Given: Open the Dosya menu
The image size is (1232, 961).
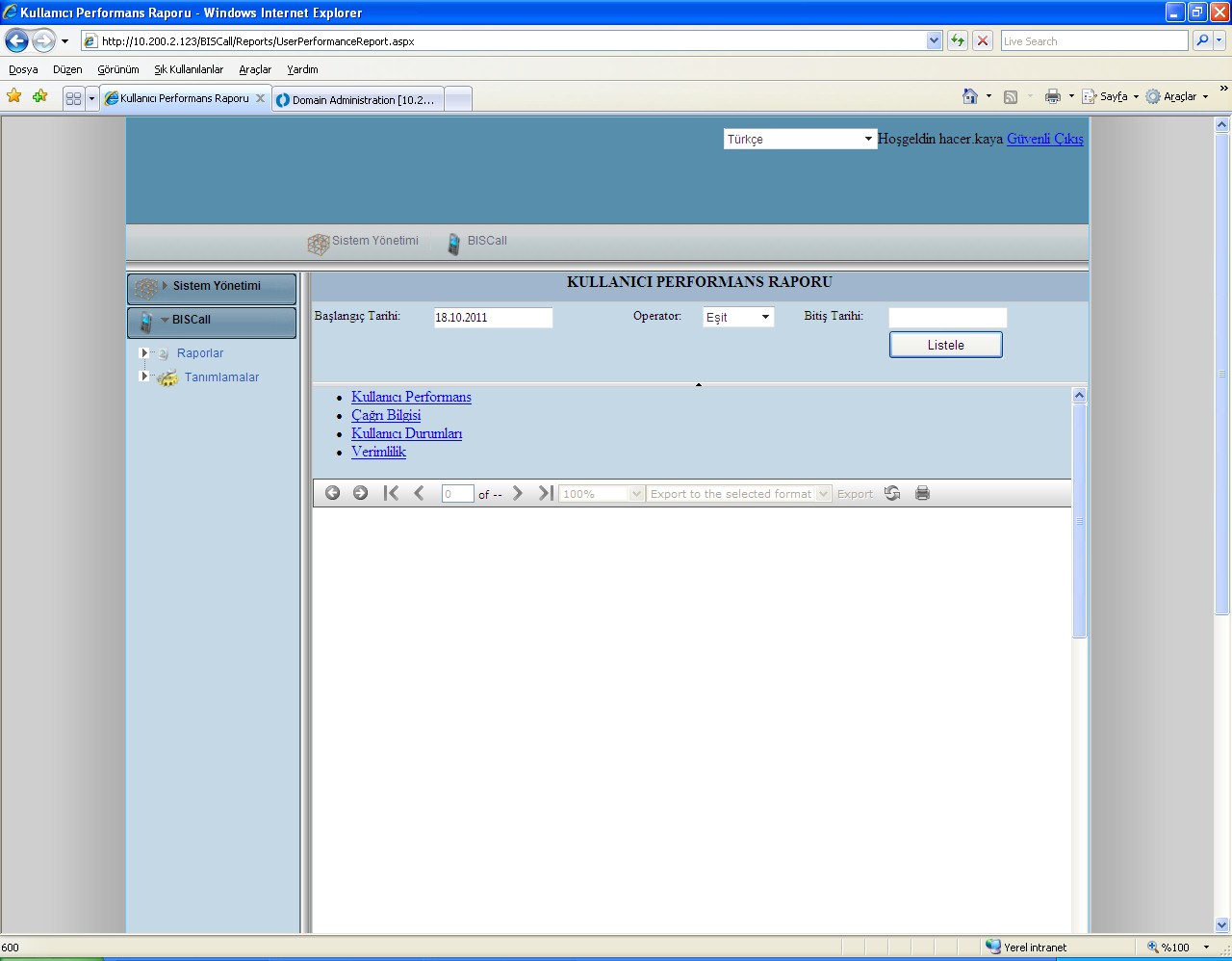Looking at the screenshot, I should (23, 69).
